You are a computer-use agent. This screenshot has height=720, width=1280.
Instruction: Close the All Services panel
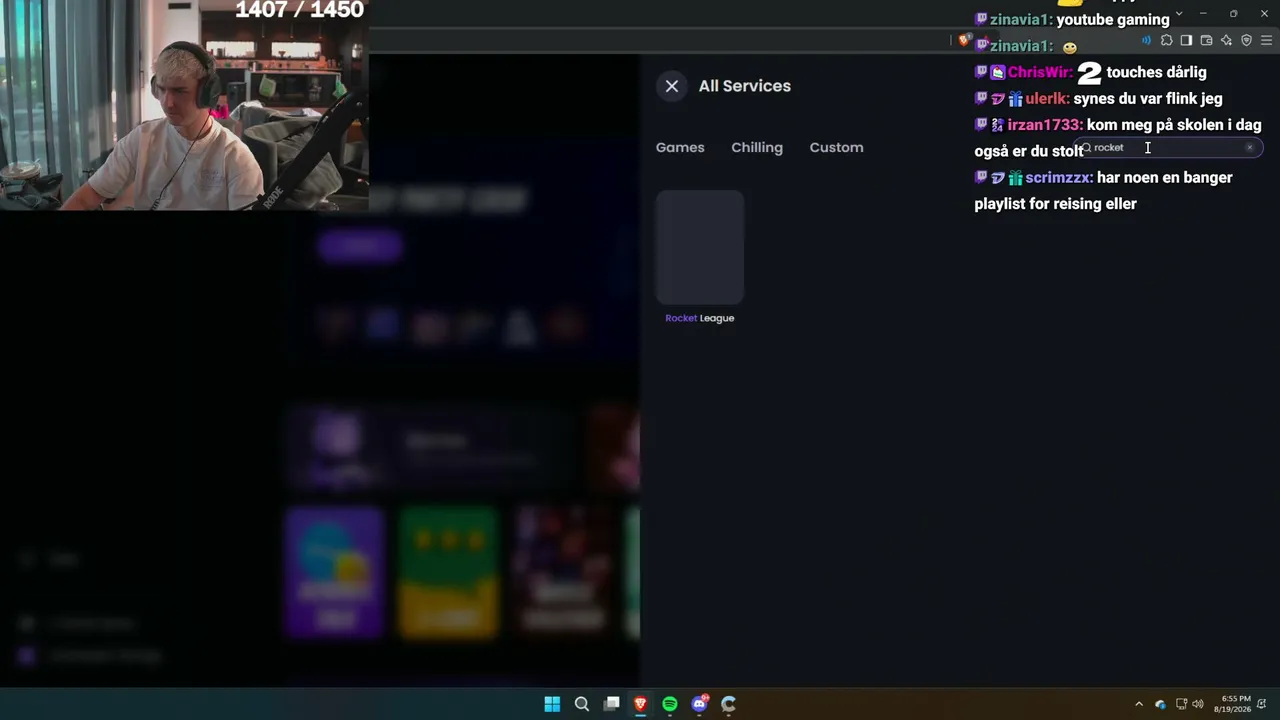672,86
